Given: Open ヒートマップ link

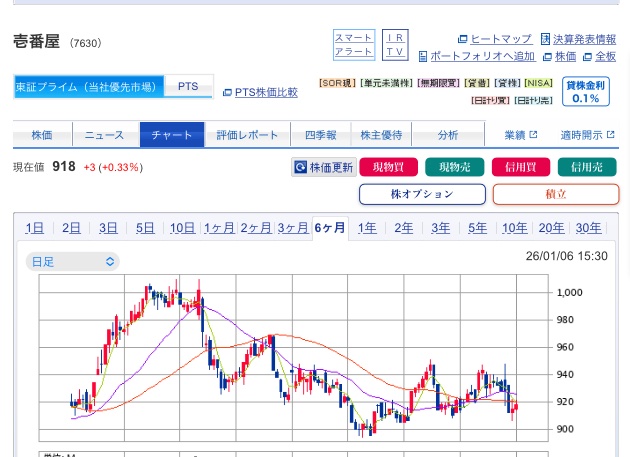Looking at the screenshot, I should pos(495,39).
